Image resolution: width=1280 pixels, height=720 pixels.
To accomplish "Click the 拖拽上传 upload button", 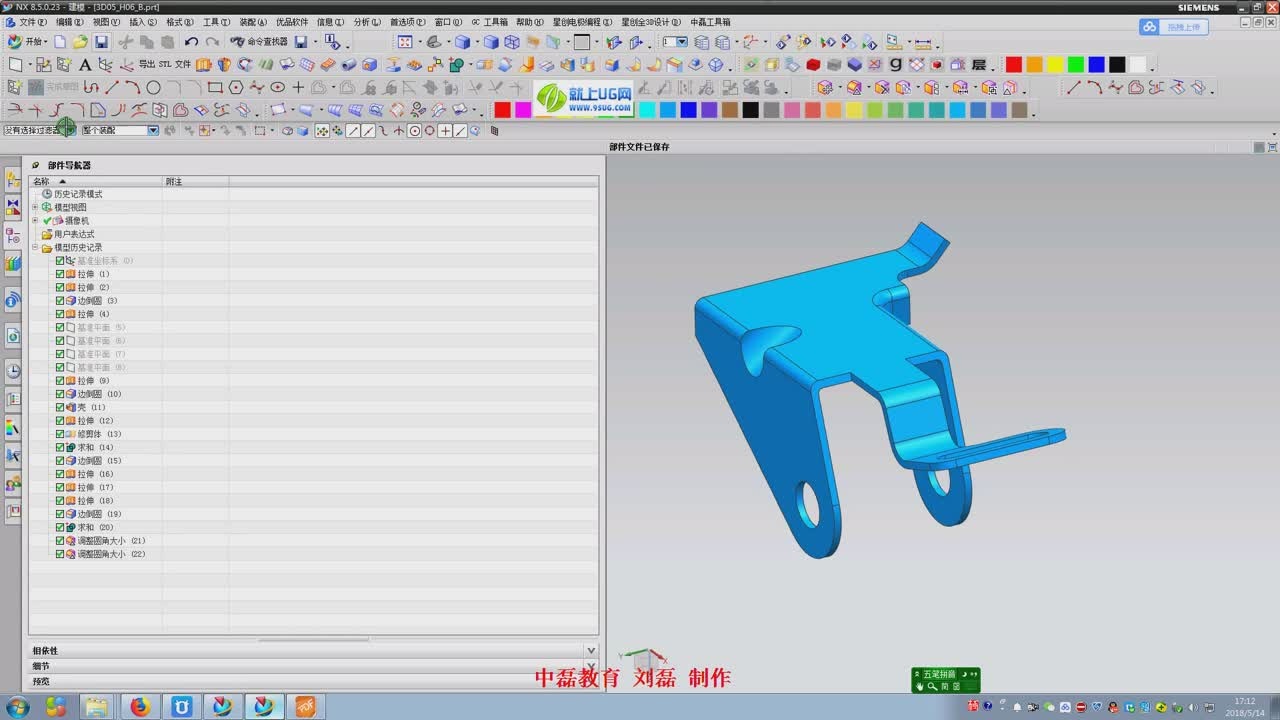I will click(x=1174, y=27).
